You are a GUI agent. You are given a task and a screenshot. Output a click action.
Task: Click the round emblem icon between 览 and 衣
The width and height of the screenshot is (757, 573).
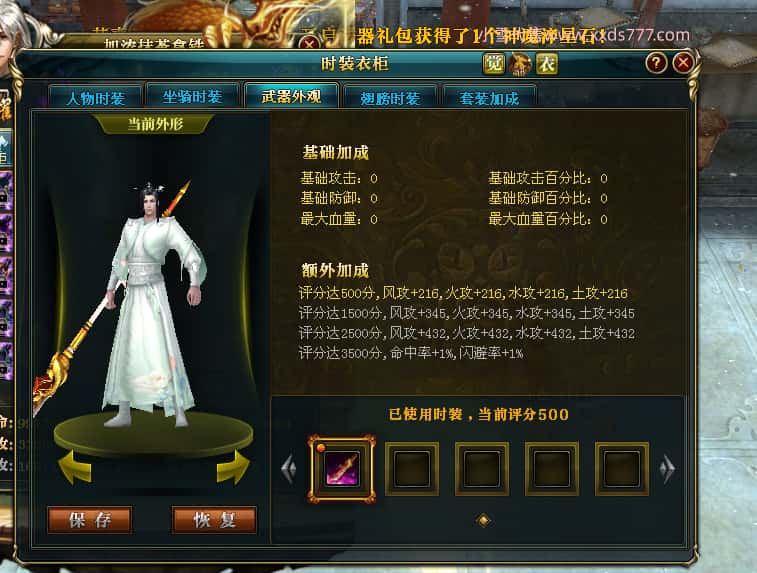520,64
